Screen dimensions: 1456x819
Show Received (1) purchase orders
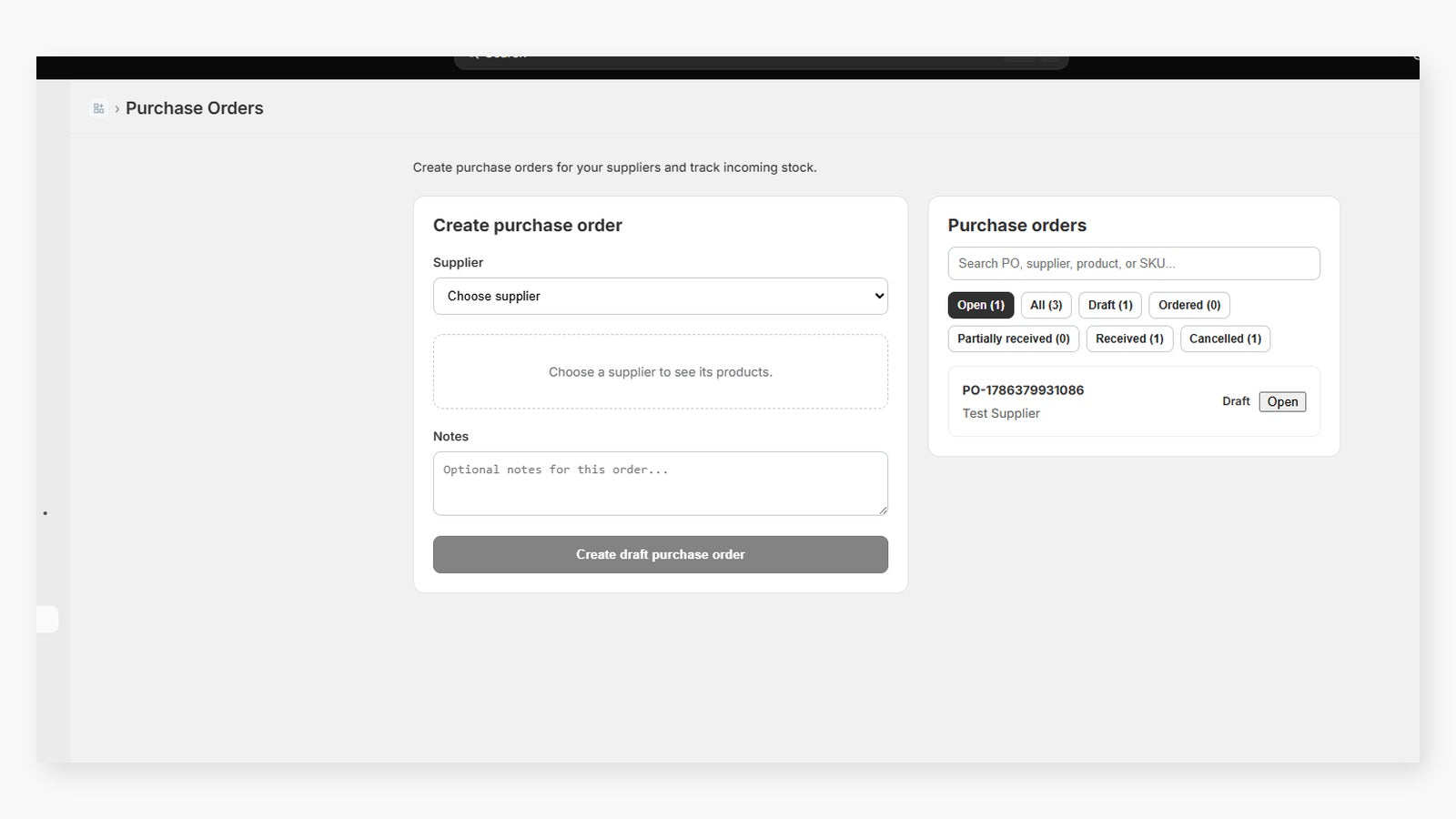[1129, 339]
